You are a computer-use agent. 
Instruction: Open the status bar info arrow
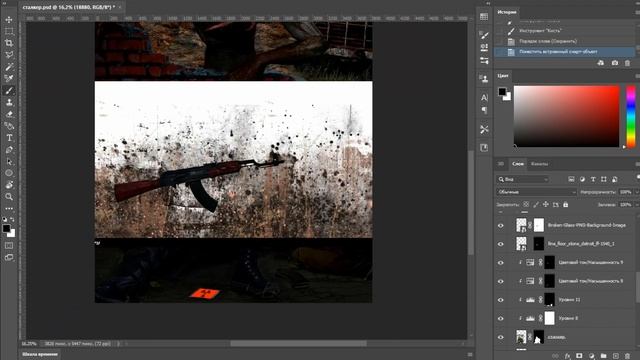(x=119, y=344)
